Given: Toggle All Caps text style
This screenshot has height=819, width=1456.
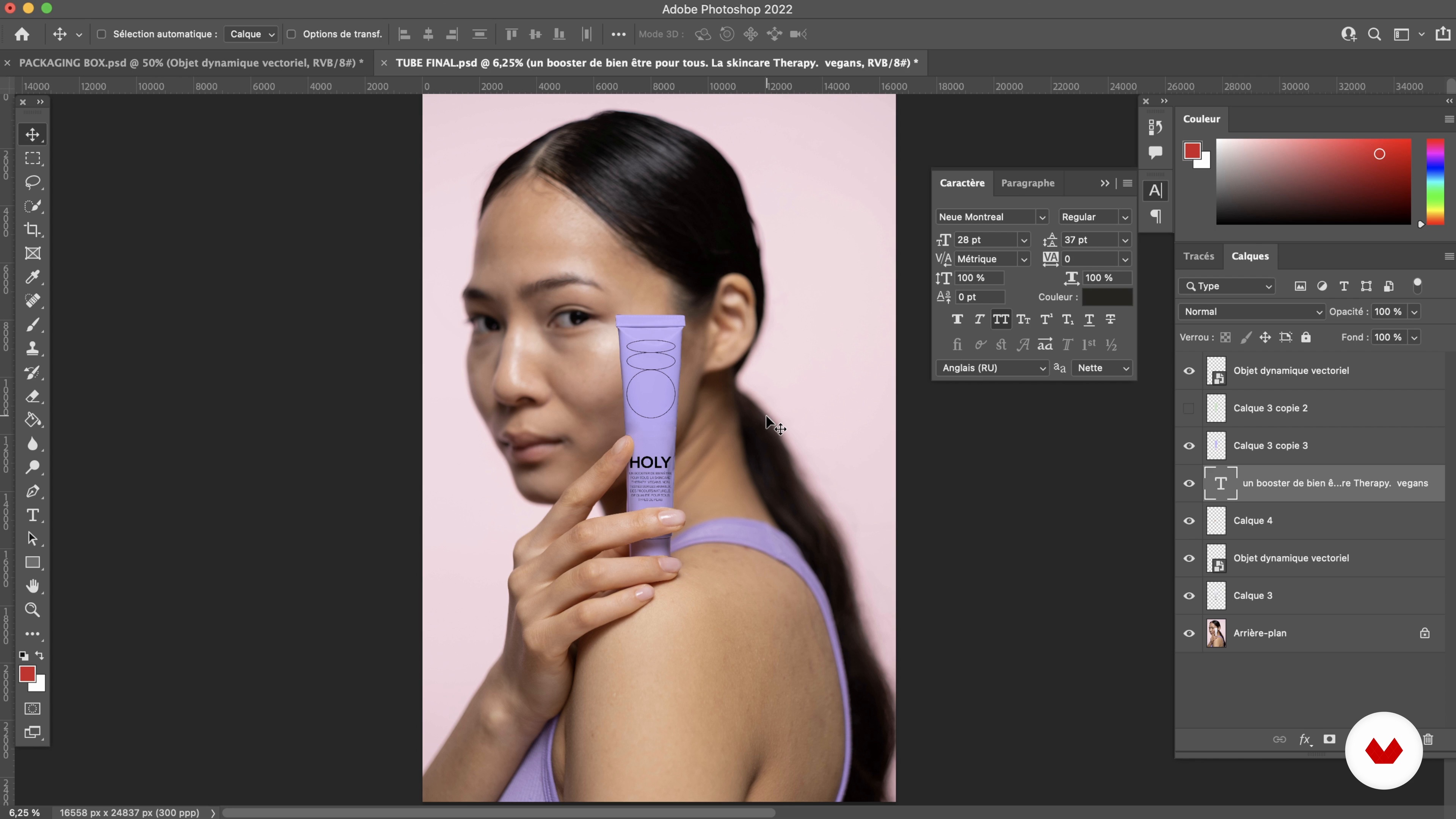Looking at the screenshot, I should coord(1001,319).
